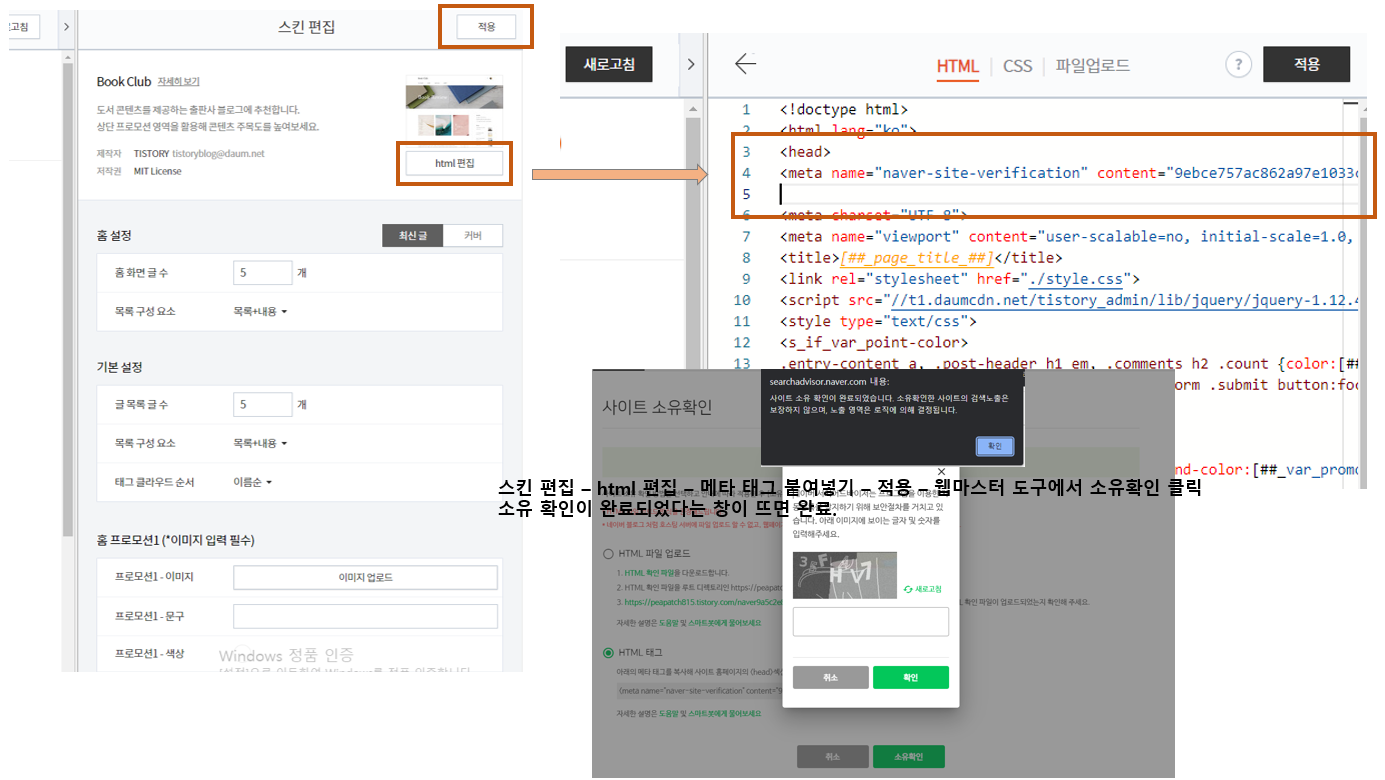Switch to the 파일업로드 tab
The width and height of the screenshot is (1385, 780).
1092,66
